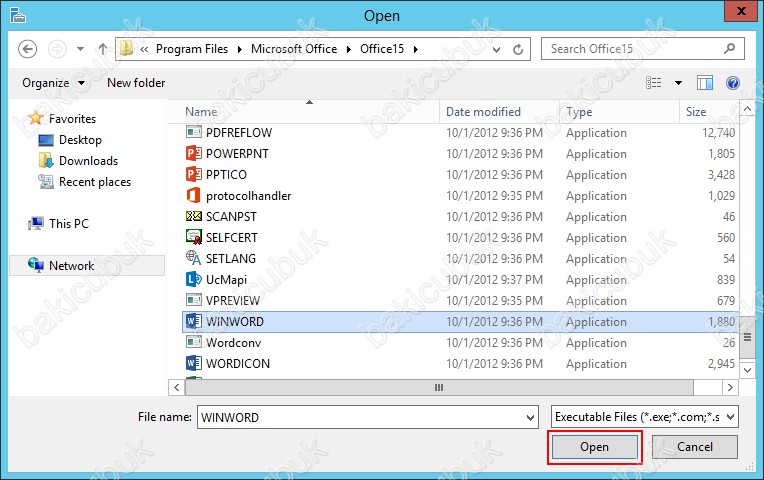The height and width of the screenshot is (480, 764).
Task: Select the SETLANG language icon
Action: [193, 258]
